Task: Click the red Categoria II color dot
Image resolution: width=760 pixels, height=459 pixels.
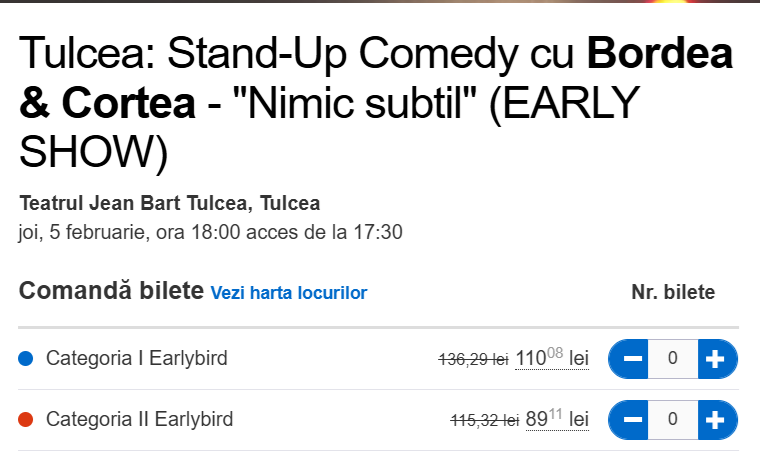Action: pos(27,419)
